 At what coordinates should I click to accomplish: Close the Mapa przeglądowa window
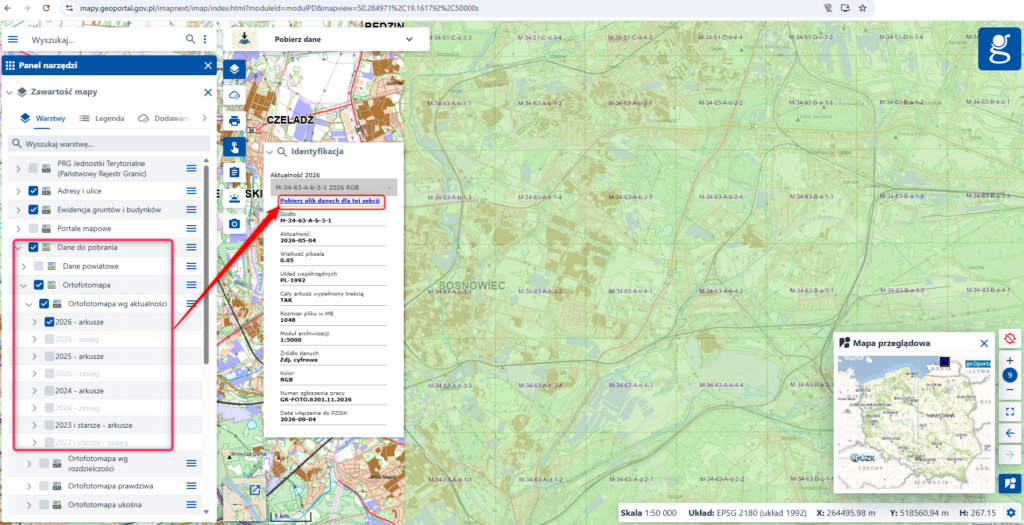(984, 343)
